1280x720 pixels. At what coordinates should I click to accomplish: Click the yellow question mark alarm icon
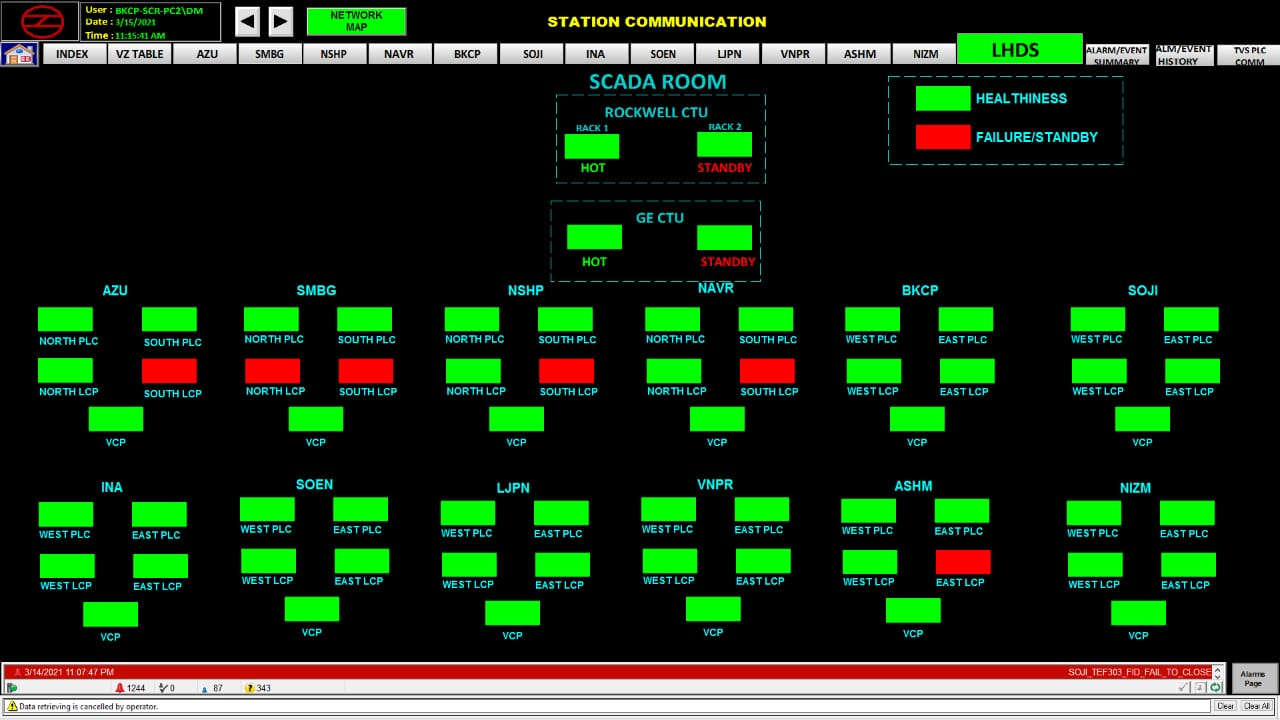click(250, 688)
